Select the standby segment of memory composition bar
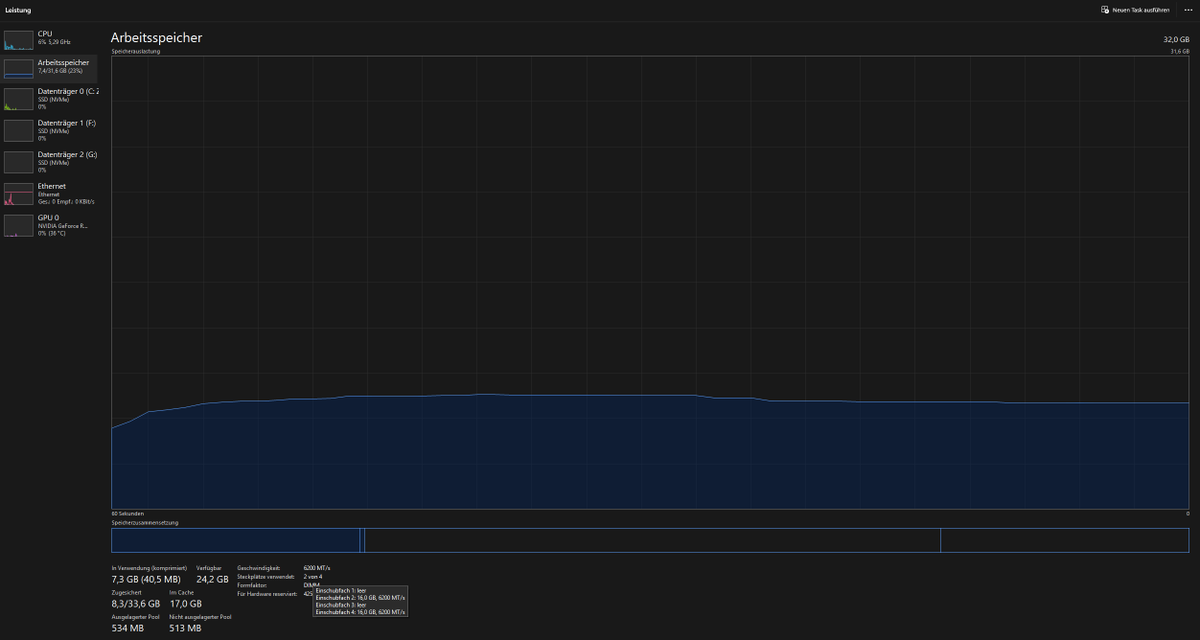Screen dimensions: 1200x640 [x=653, y=540]
